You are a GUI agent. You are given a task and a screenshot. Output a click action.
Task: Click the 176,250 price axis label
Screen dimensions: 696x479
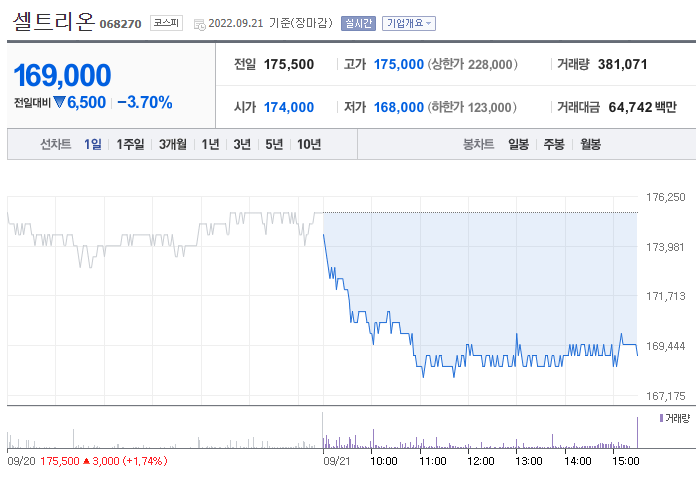[x=666, y=197]
